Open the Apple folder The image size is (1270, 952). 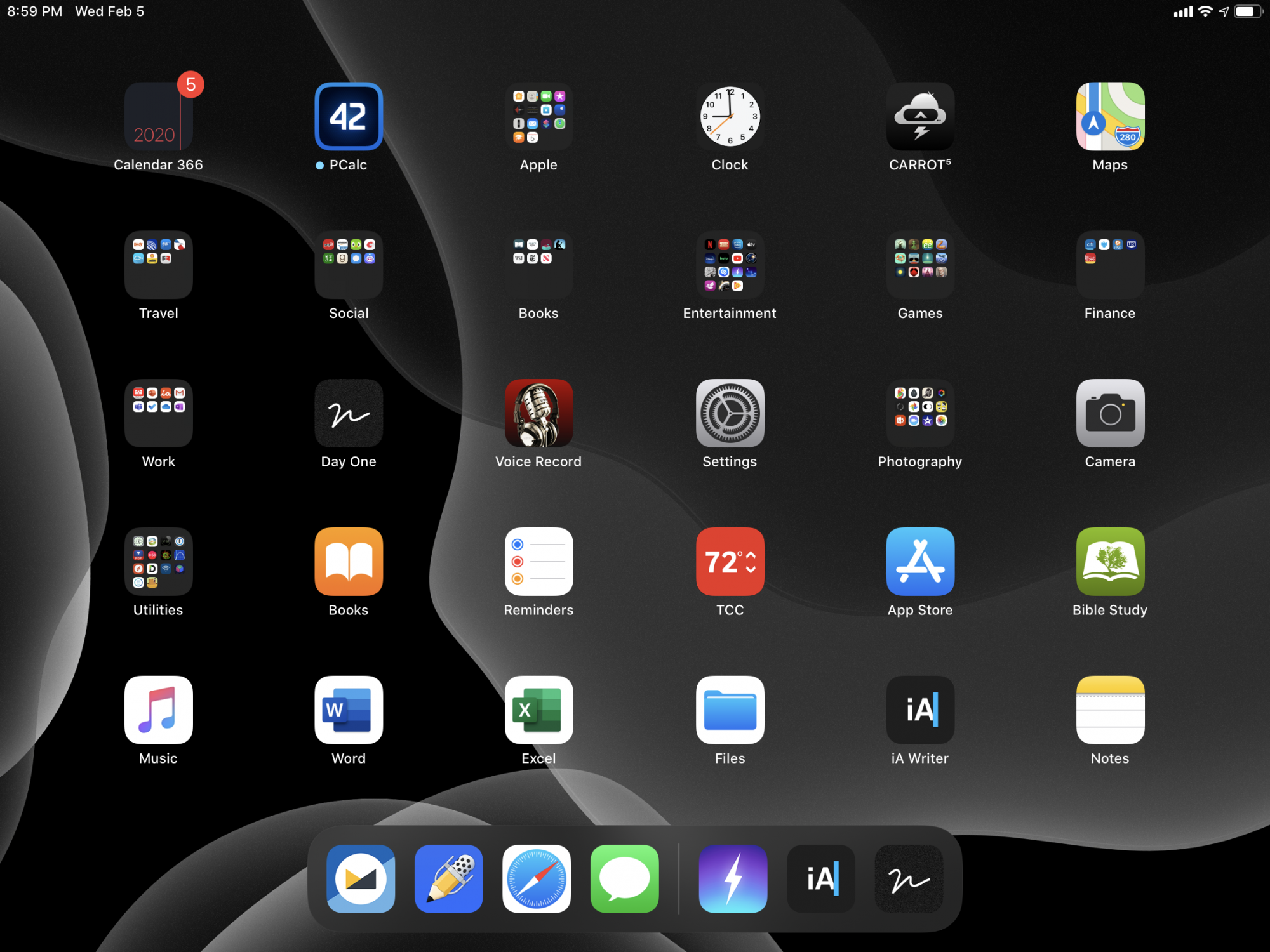(539, 116)
